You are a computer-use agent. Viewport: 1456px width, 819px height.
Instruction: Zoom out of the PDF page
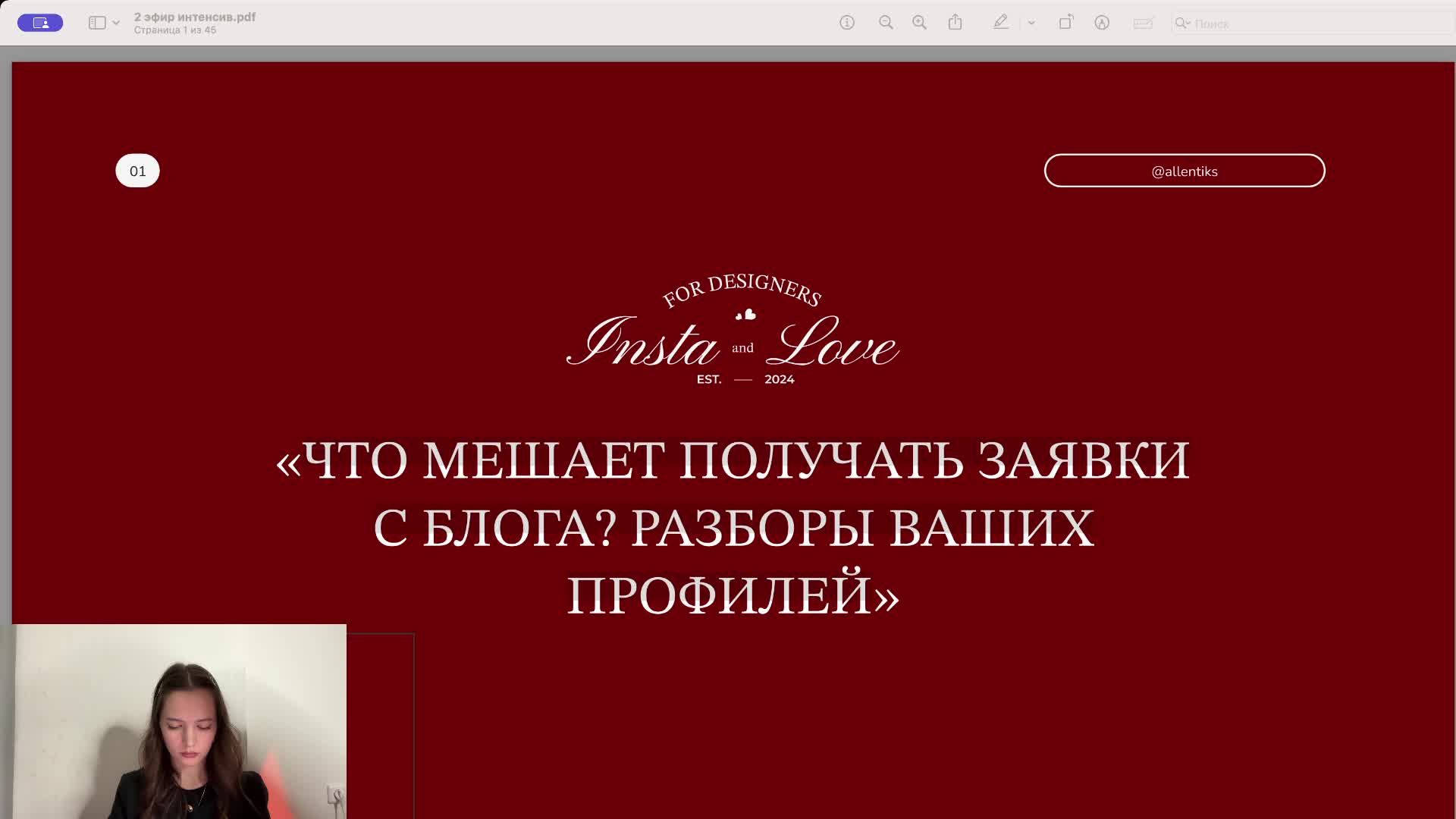[886, 23]
